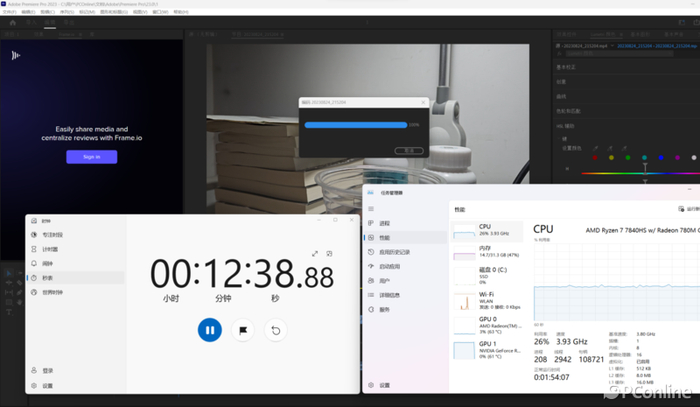Click the Home icon in Premiere Pro
700x407 pixels.
tap(12, 22)
